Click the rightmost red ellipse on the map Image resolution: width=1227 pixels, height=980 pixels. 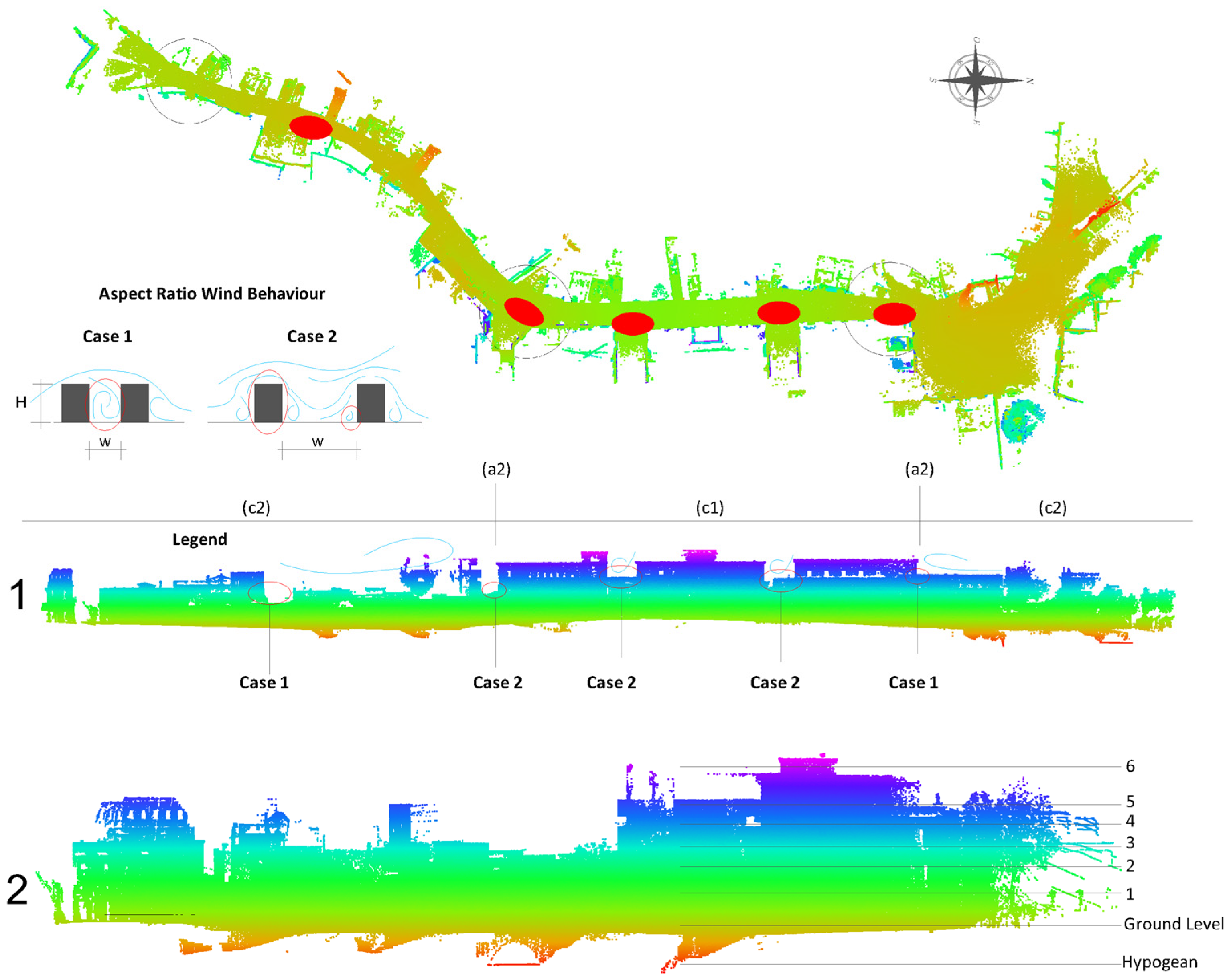click(894, 314)
